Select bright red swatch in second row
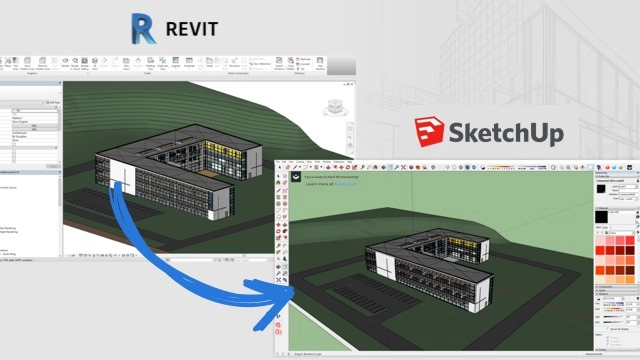The height and width of the screenshot is (360, 640). [x=600, y=250]
